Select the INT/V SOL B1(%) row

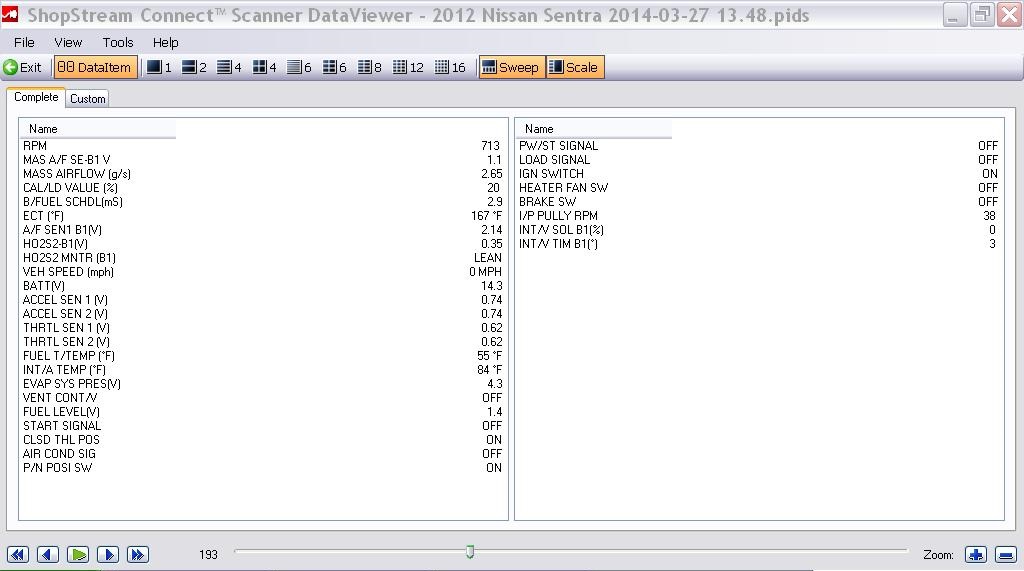(x=759, y=230)
